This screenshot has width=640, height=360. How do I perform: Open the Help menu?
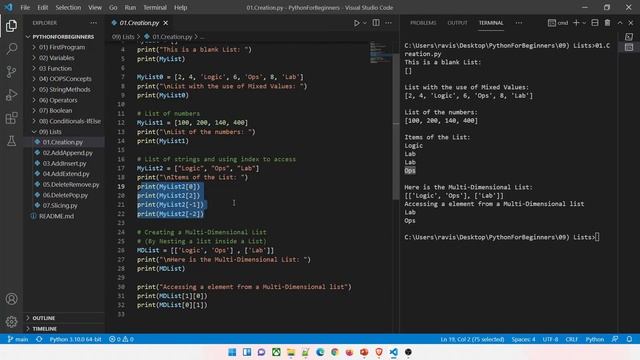coord(180,7)
